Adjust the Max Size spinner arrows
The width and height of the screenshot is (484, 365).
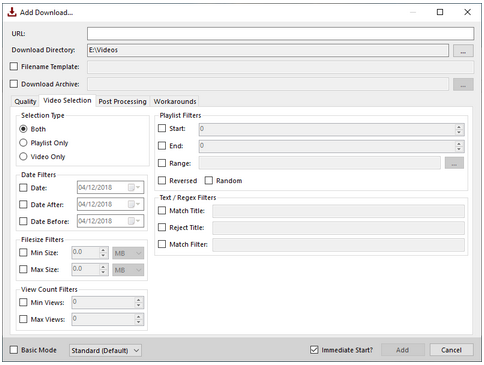[103, 269]
